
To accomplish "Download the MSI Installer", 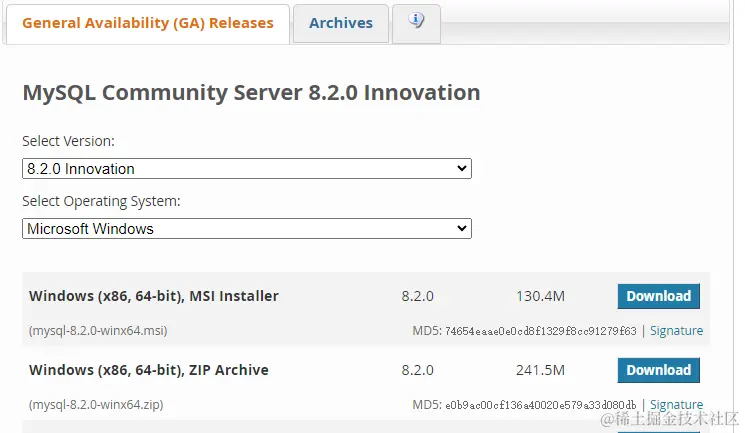I will click(659, 296).
